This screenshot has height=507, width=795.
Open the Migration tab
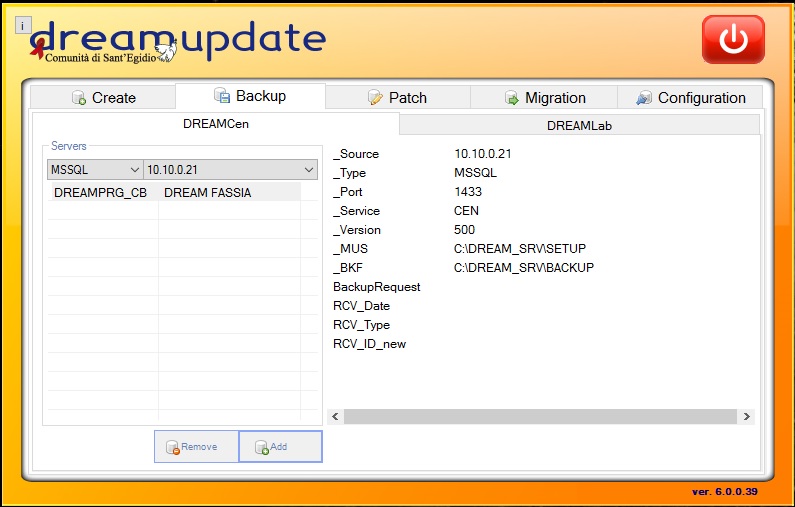click(x=544, y=97)
